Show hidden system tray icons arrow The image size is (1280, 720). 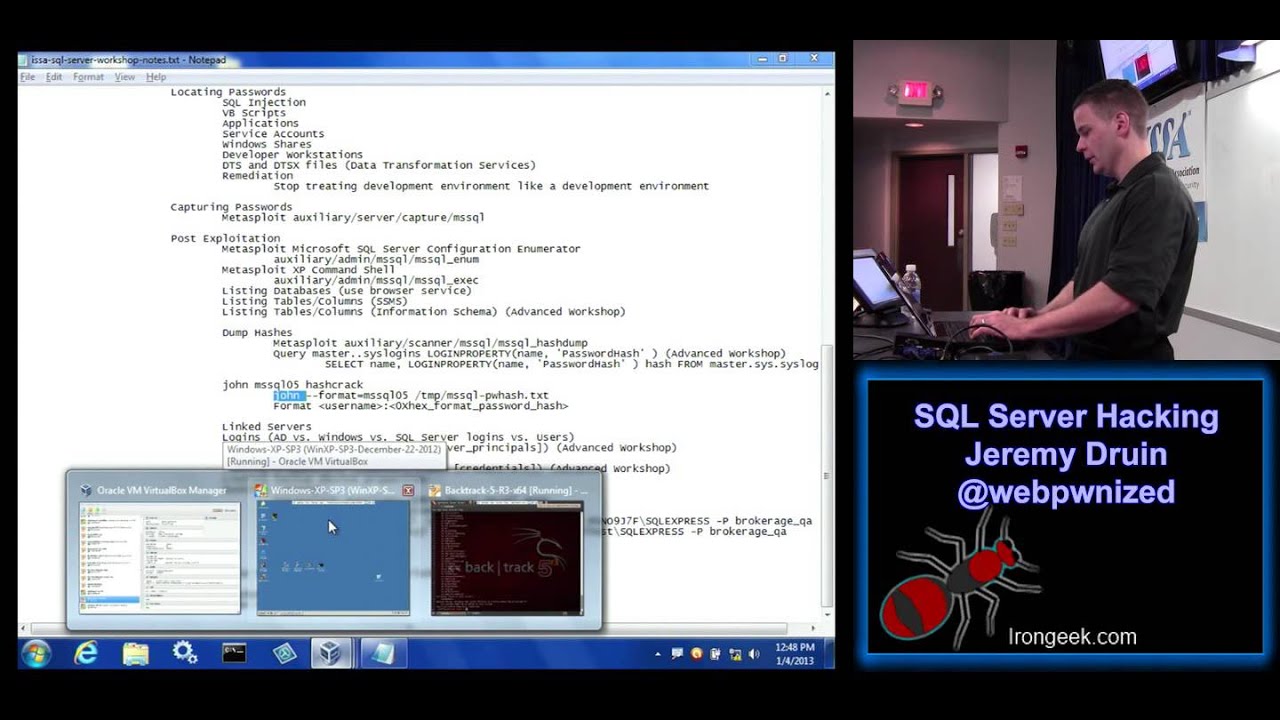657,655
